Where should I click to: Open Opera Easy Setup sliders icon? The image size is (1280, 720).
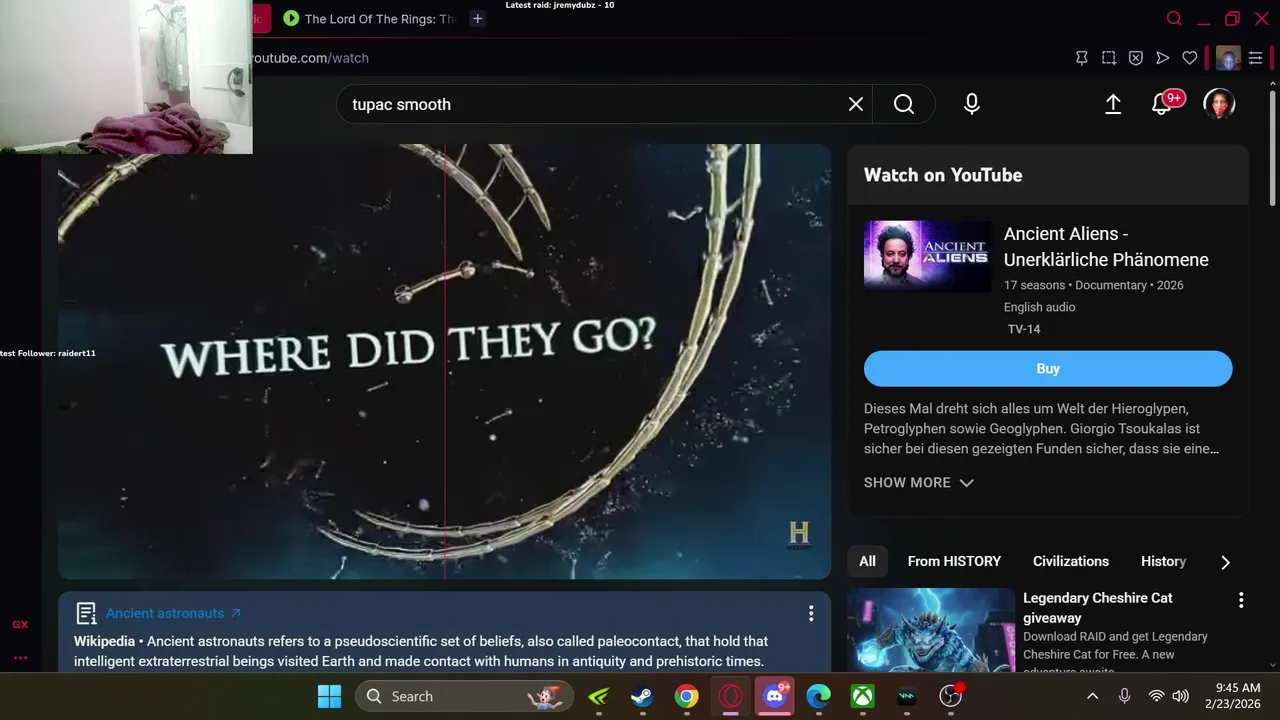click(x=1256, y=58)
